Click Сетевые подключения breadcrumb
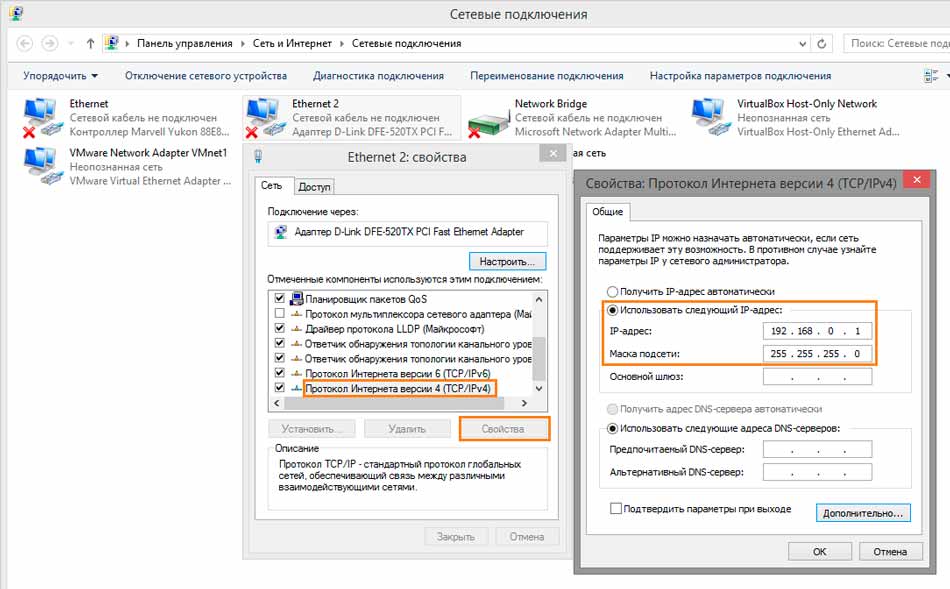This screenshot has height=589, width=950. pyautogui.click(x=407, y=44)
